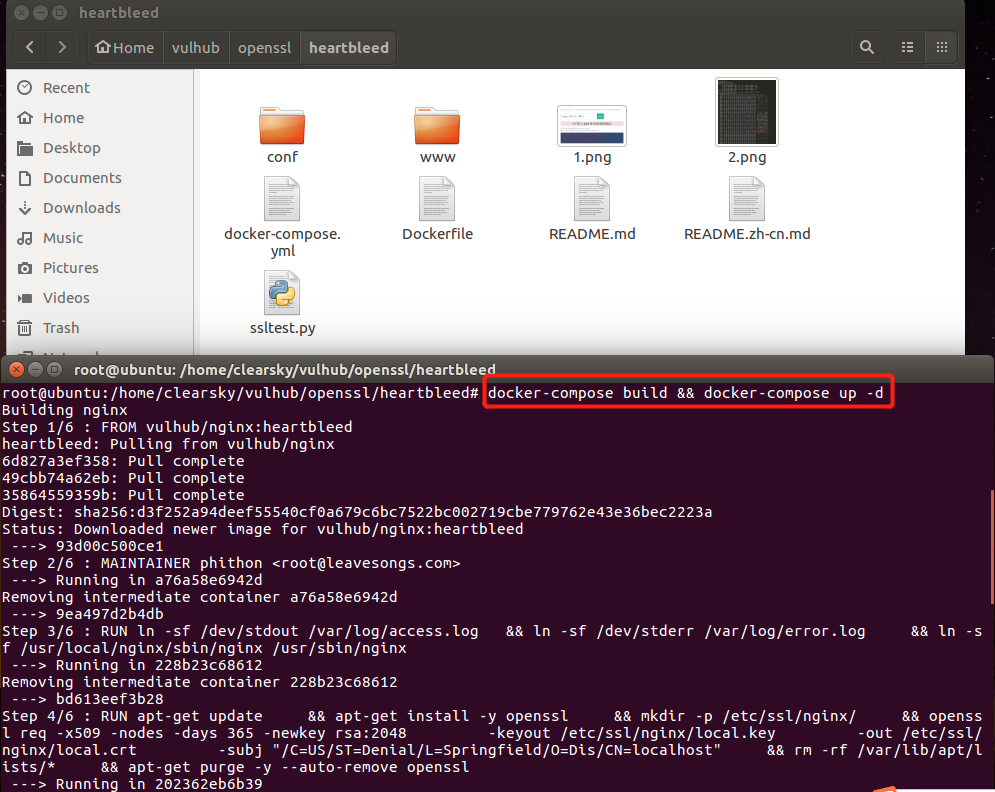The image size is (995, 792).
Task: Open Documents in sidebar
Action: point(98,178)
